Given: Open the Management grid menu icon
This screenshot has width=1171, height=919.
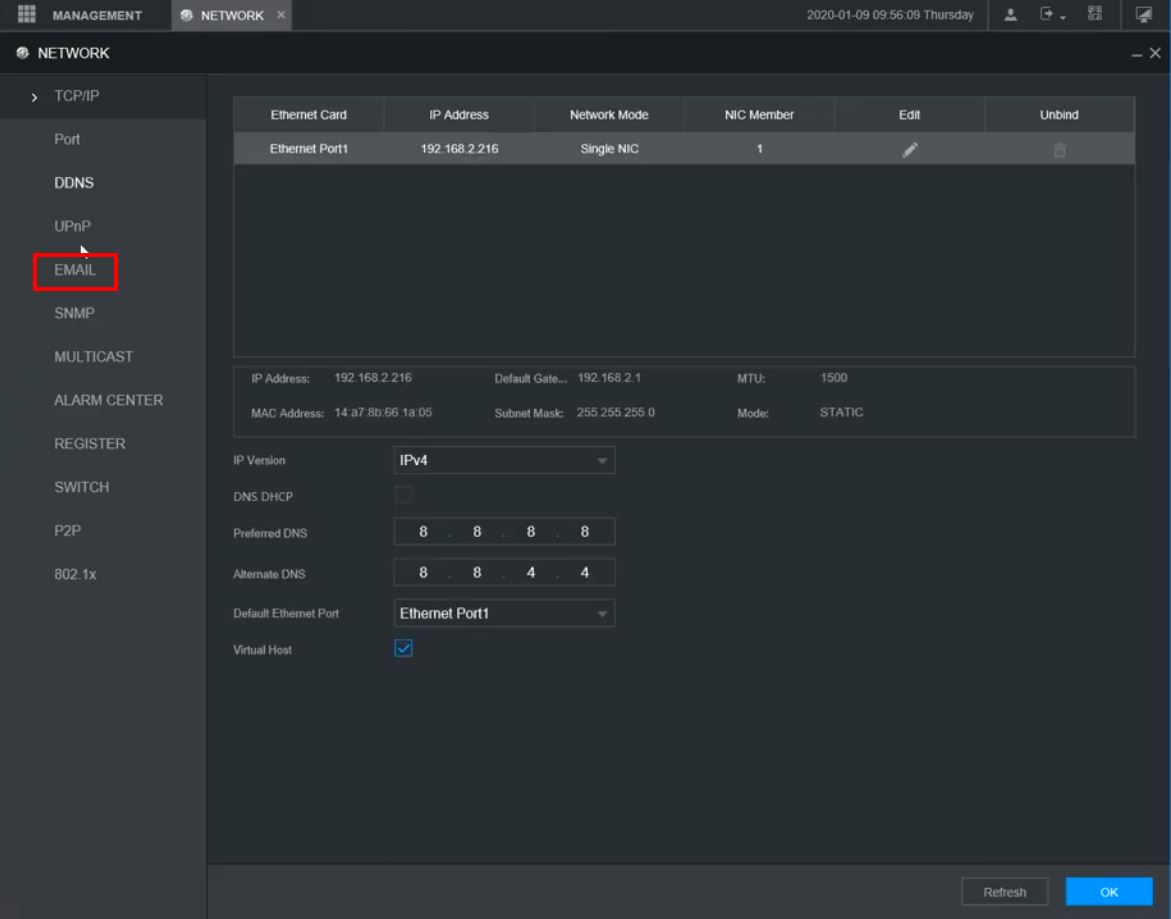Looking at the screenshot, I should pyautogui.click(x=26, y=14).
